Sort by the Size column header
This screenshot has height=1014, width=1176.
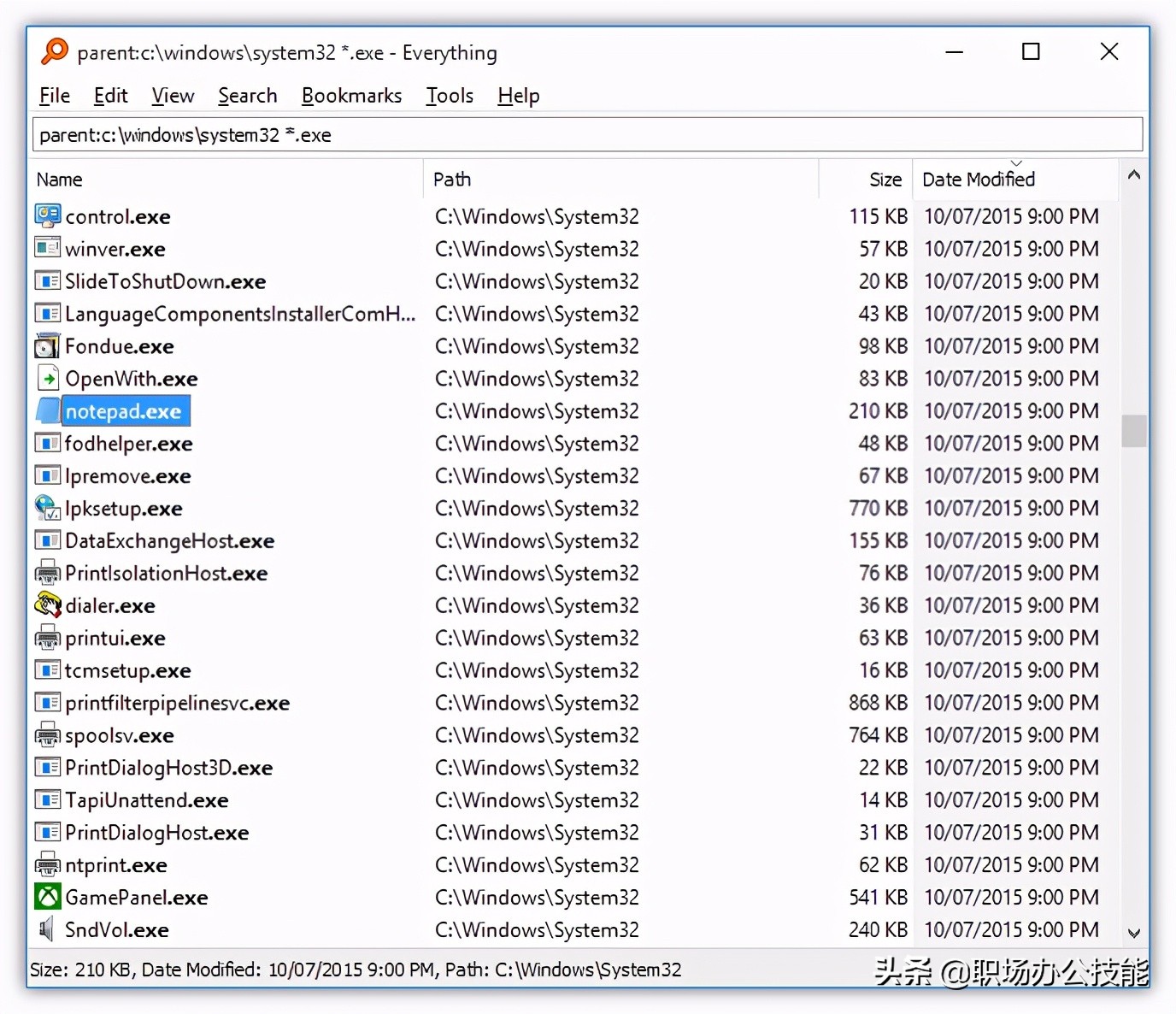[x=885, y=180]
